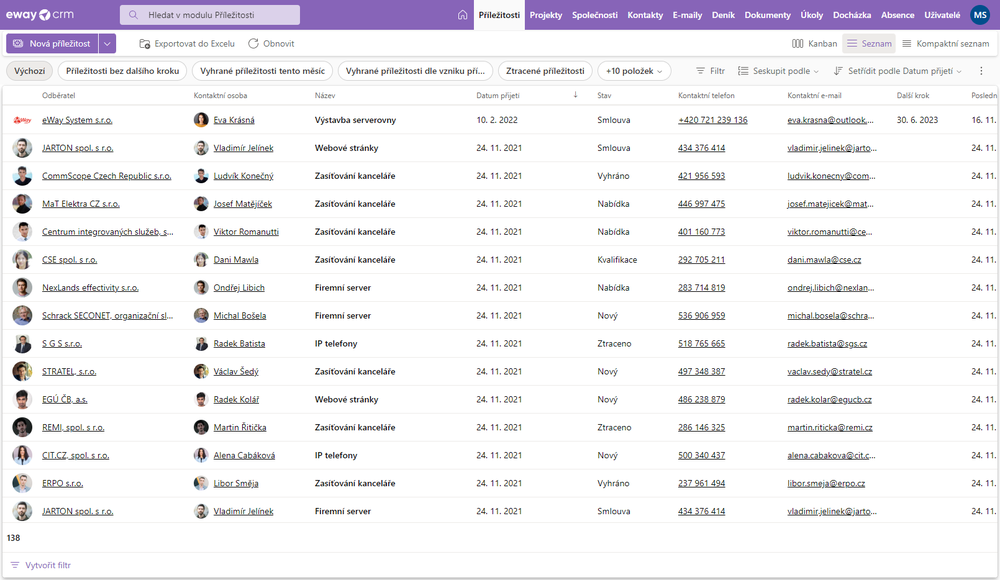
Task: Call phone number +420 721 239 136
Action: pos(713,120)
